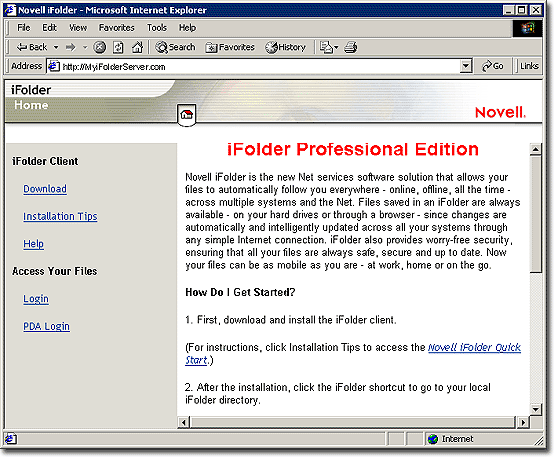Screen dimensions: 559x459
Task: Click the Windows logo throbber icon
Action: (528, 28)
